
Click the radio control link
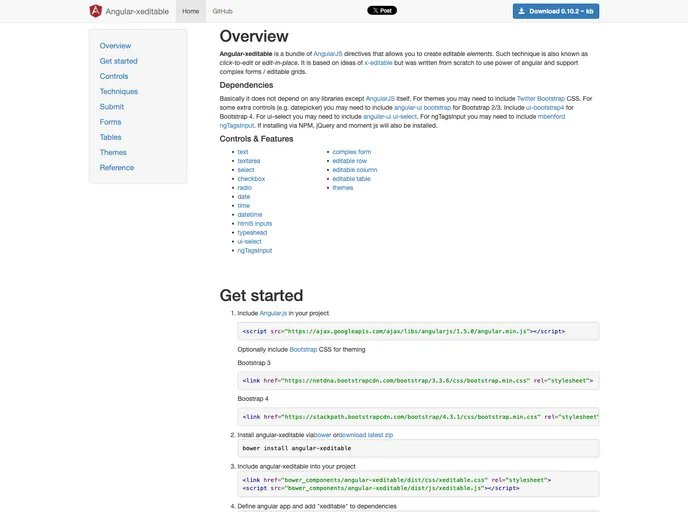tap(244, 188)
